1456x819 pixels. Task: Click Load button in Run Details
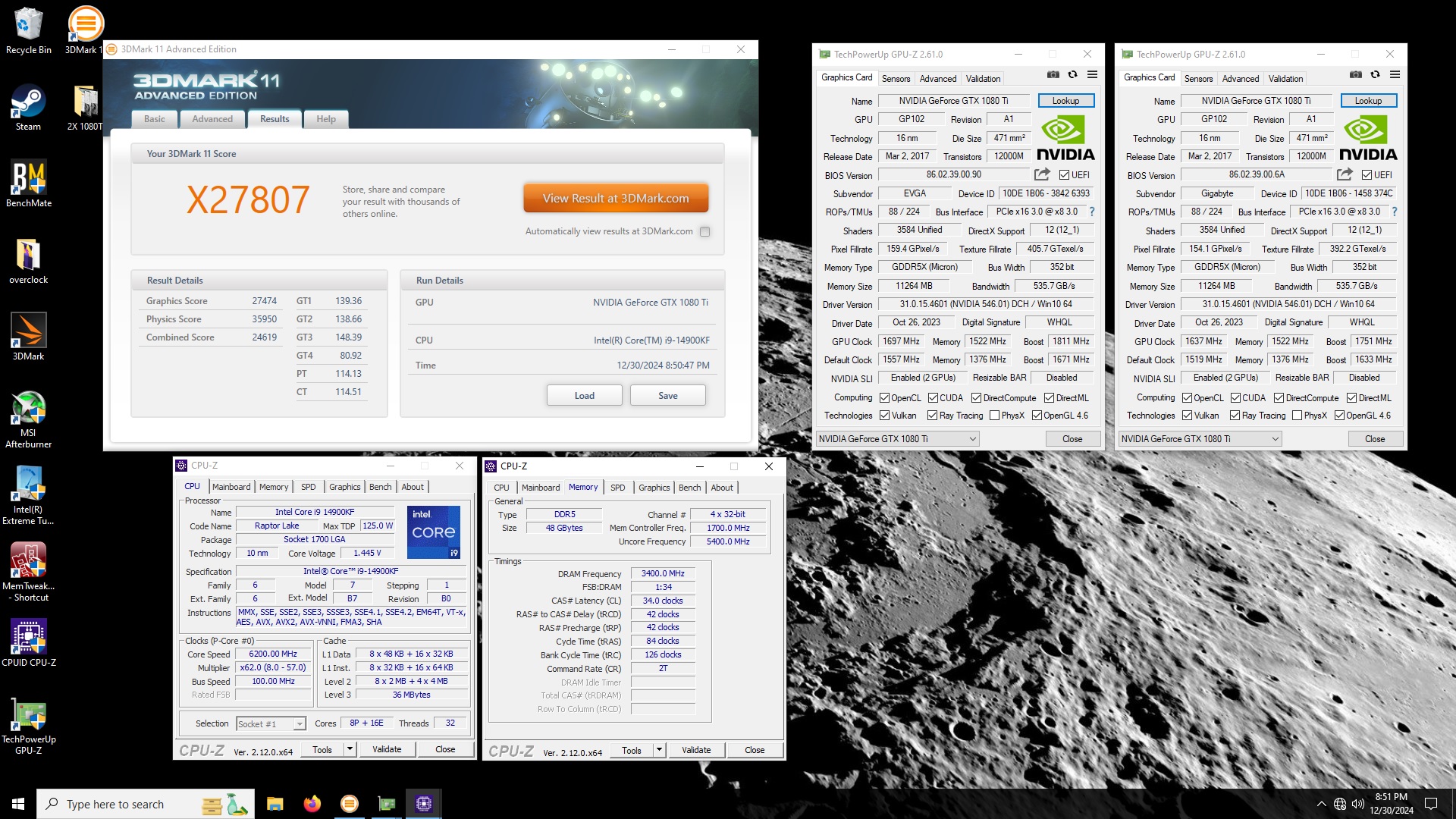tap(584, 395)
